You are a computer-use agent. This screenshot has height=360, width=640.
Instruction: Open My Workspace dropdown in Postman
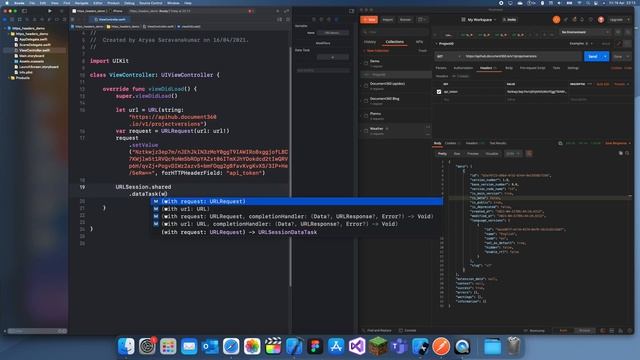pos(478,20)
